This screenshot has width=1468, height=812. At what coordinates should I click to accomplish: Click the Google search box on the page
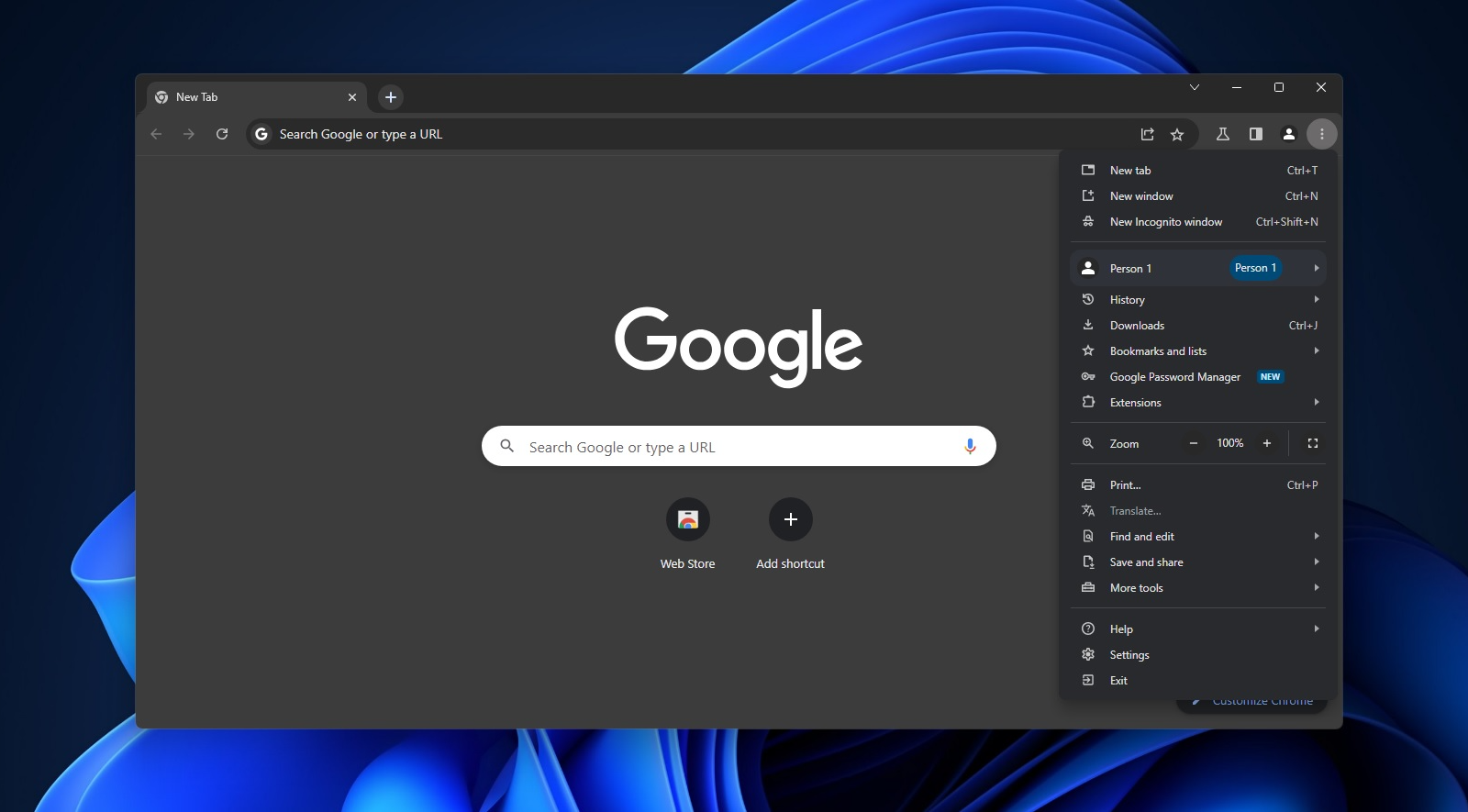(739, 447)
